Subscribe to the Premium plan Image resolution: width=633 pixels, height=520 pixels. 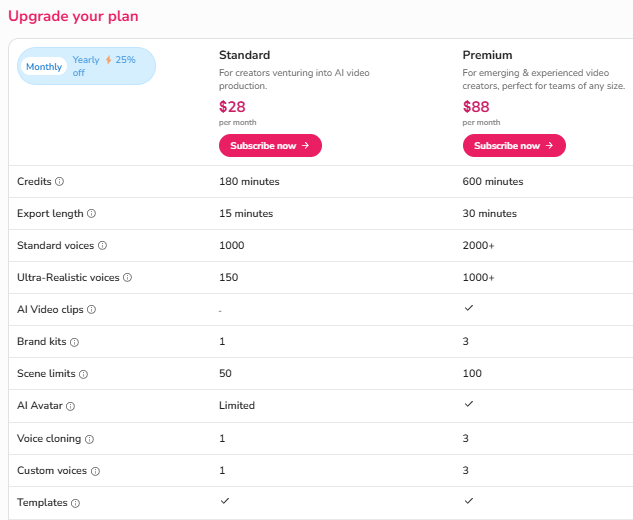514,146
